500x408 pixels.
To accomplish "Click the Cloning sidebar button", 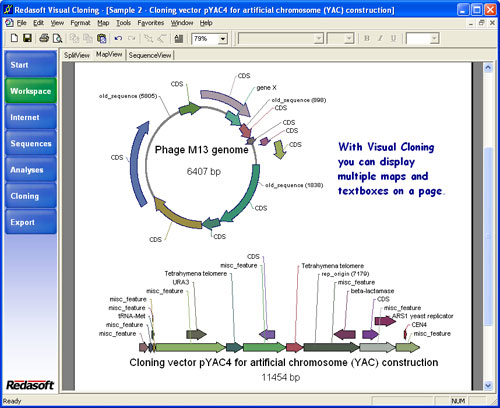I will (31, 196).
